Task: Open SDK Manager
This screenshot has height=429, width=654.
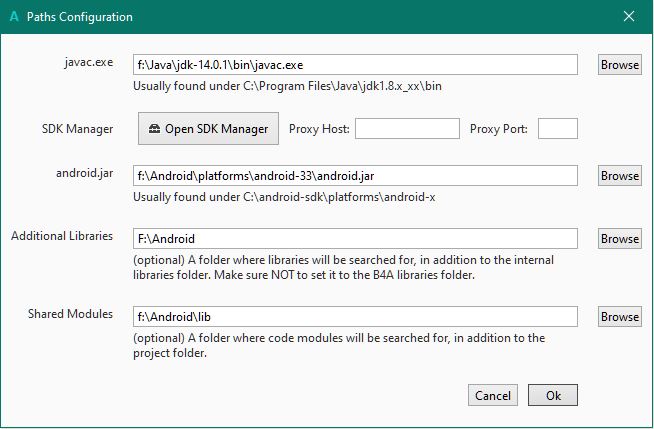Action: tap(208, 128)
